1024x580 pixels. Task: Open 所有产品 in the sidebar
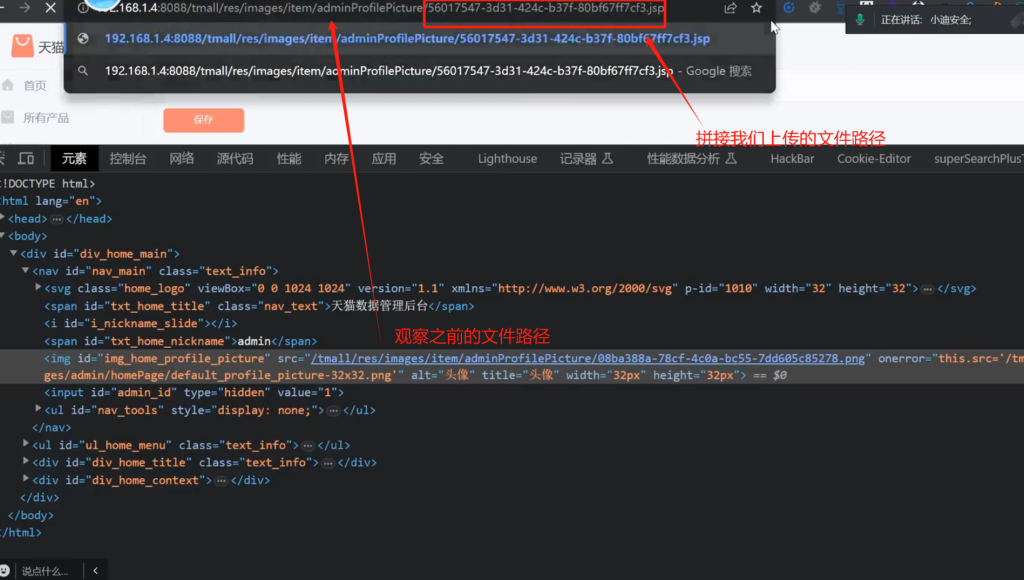(46, 118)
